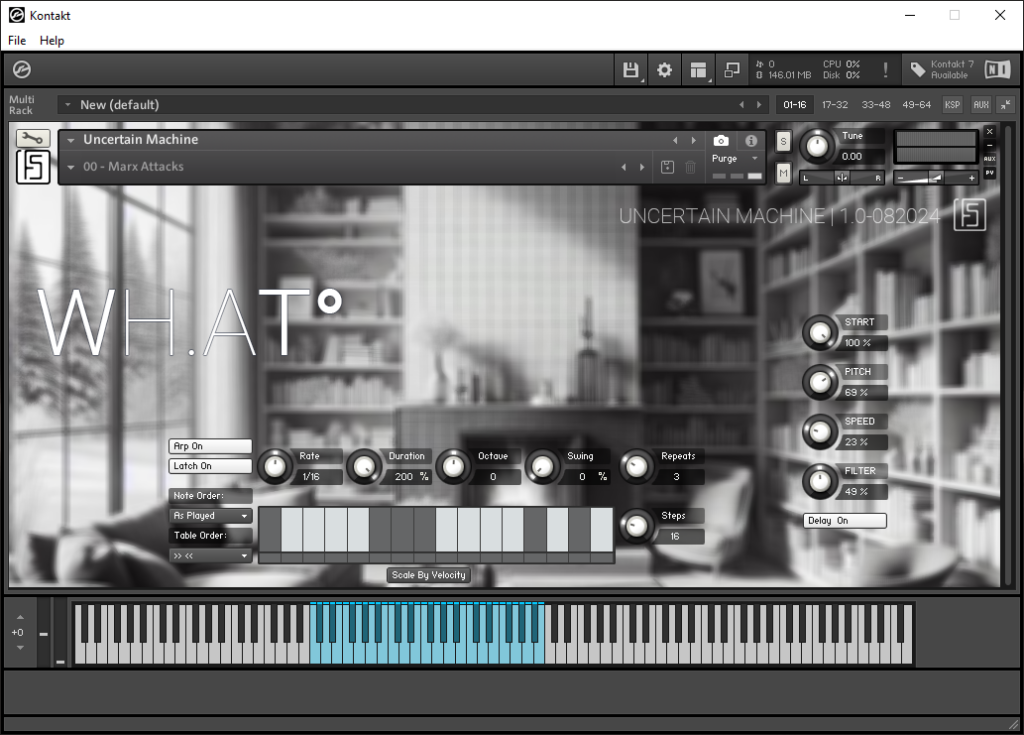Save the Marx Attacks snapshot
The height and width of the screenshot is (735, 1024).
coord(667,167)
